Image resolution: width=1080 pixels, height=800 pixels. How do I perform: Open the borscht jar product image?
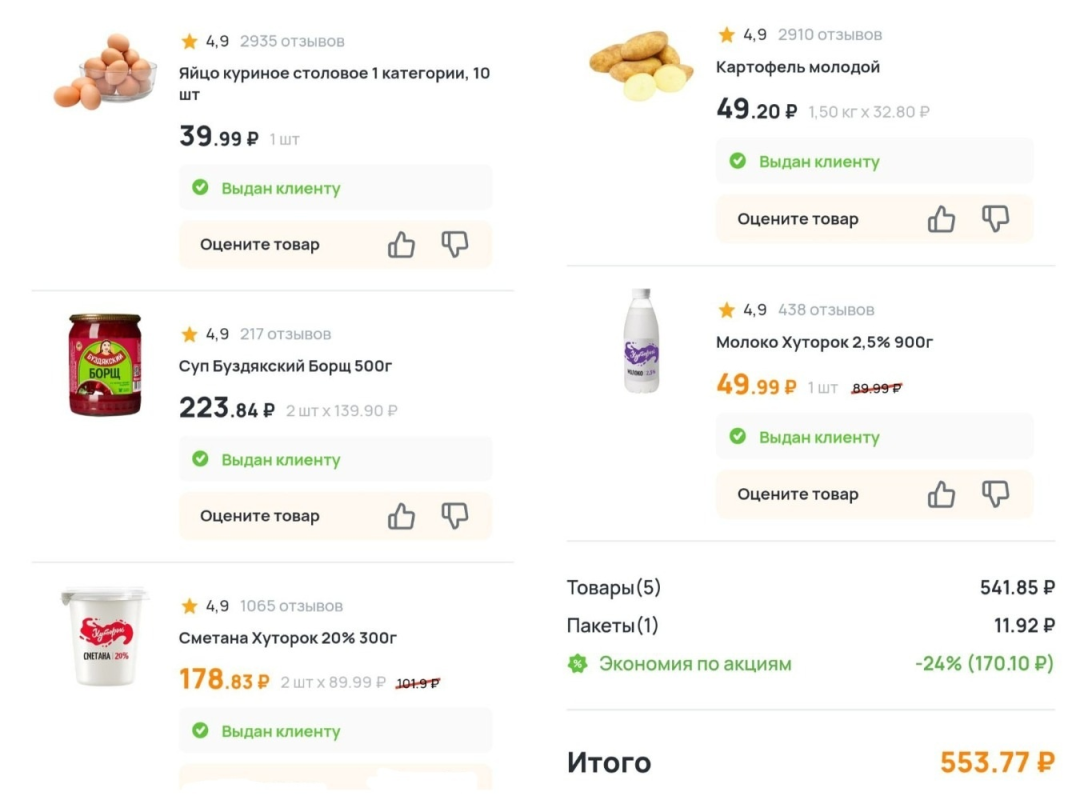(x=104, y=365)
